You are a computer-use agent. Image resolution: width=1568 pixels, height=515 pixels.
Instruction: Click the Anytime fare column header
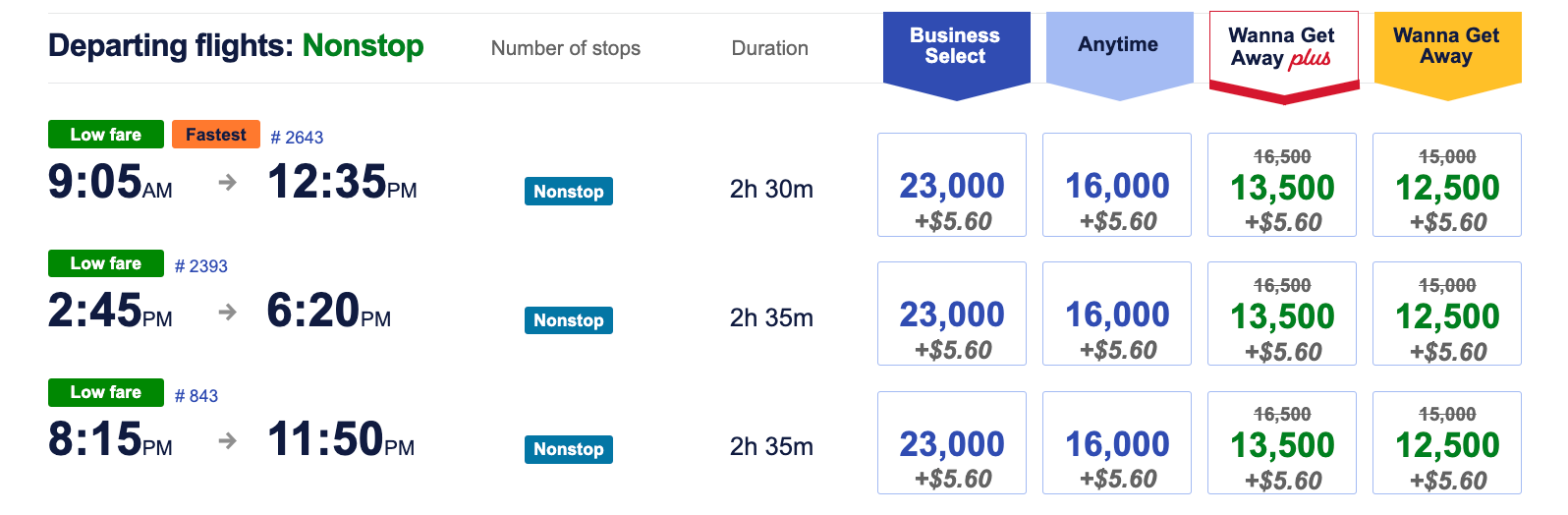point(1118,45)
